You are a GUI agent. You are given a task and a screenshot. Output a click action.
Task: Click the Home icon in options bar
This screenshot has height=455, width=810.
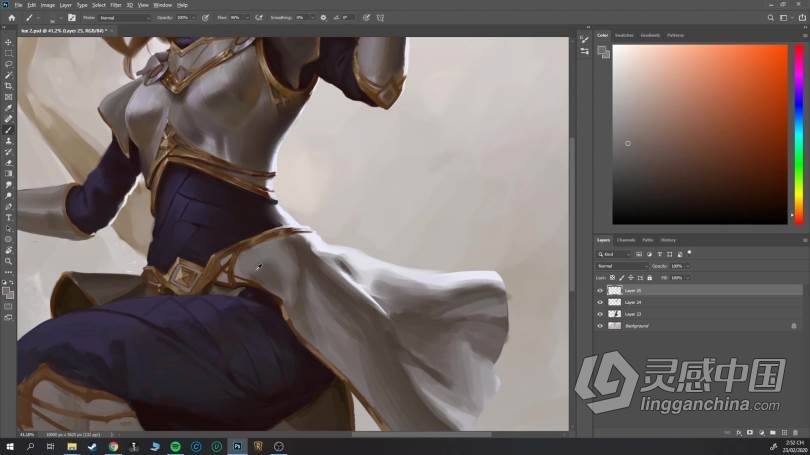click(11, 18)
